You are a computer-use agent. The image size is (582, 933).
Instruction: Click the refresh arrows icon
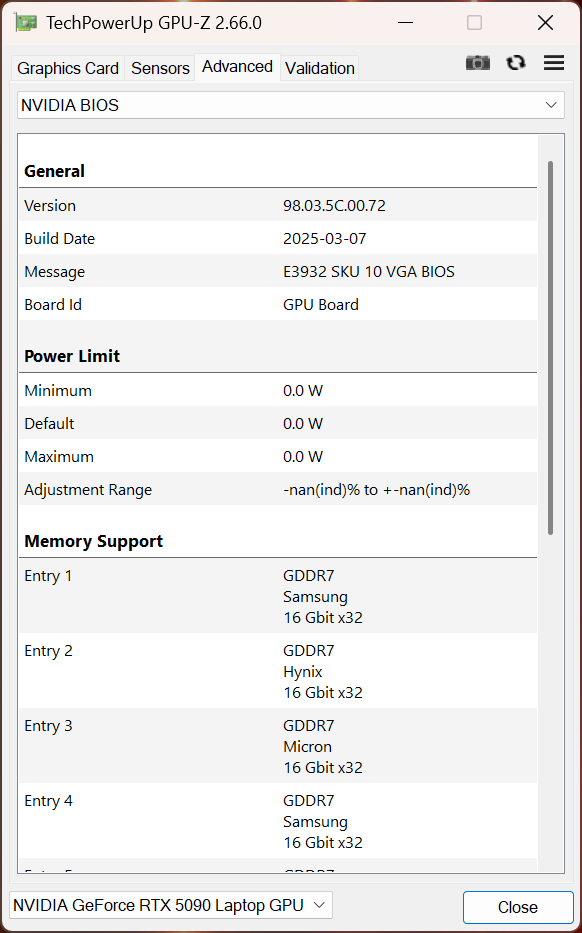[516, 62]
